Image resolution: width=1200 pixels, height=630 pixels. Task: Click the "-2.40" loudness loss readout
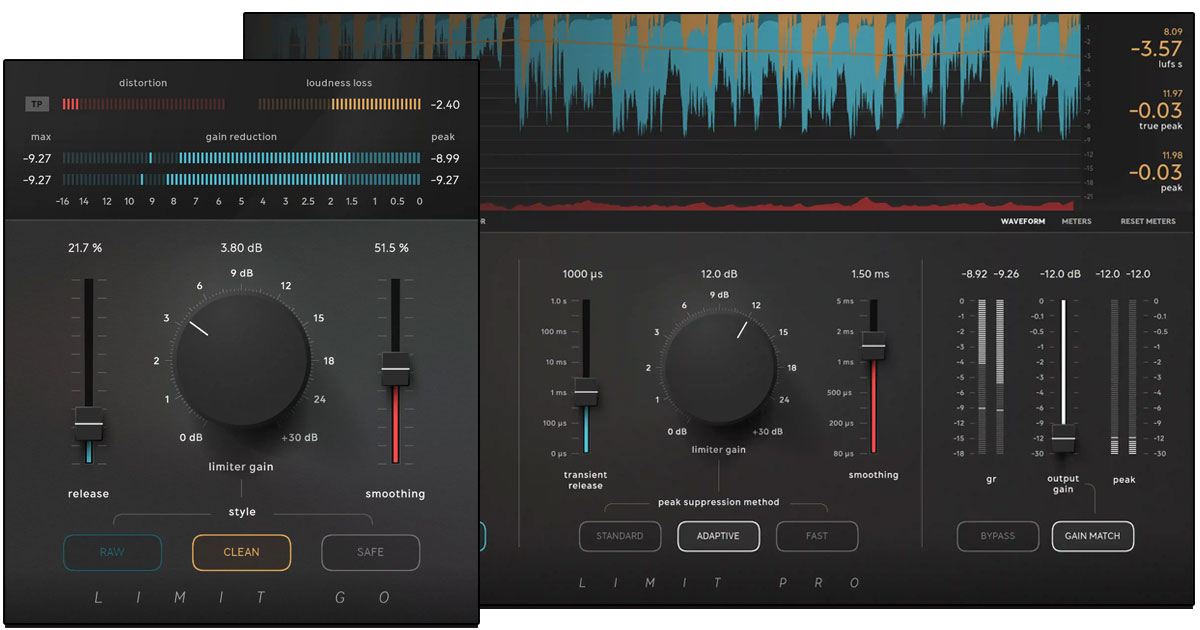pyautogui.click(x=446, y=104)
